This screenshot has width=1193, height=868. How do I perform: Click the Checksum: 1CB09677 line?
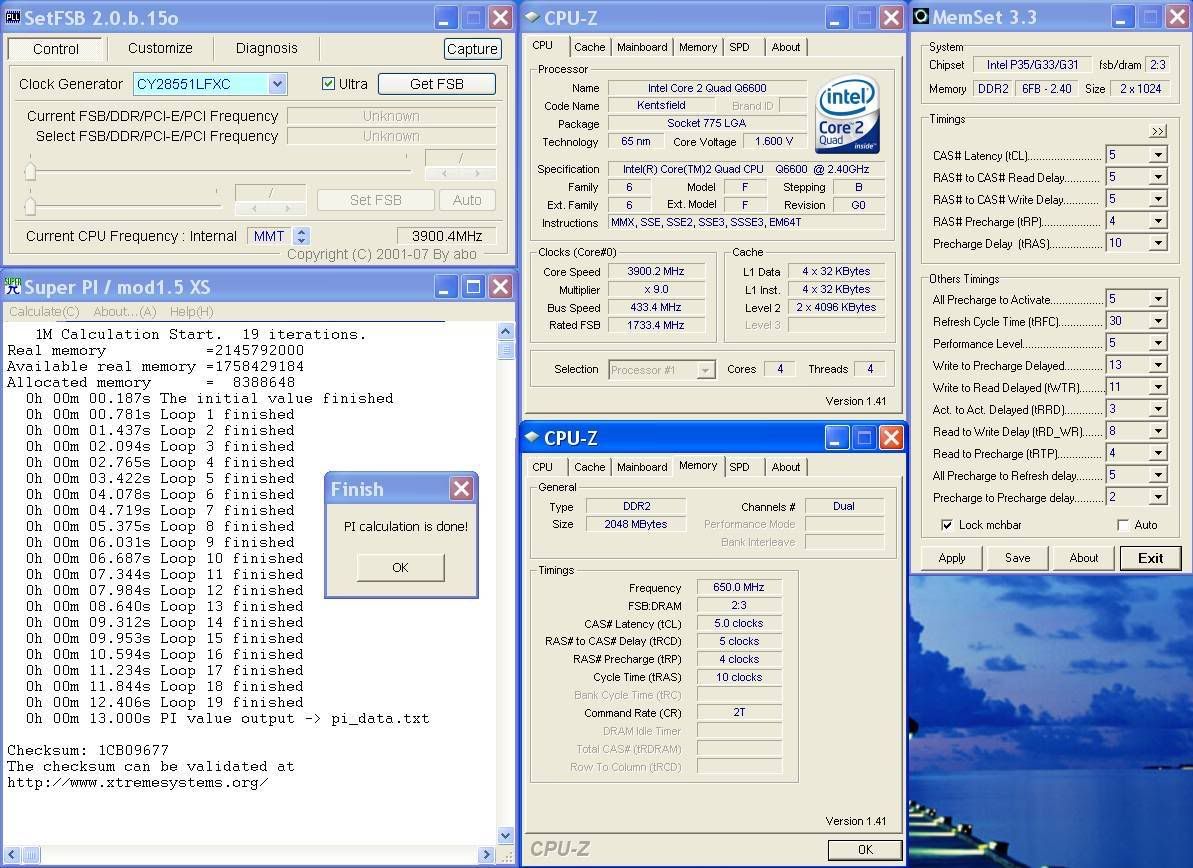pos(88,750)
